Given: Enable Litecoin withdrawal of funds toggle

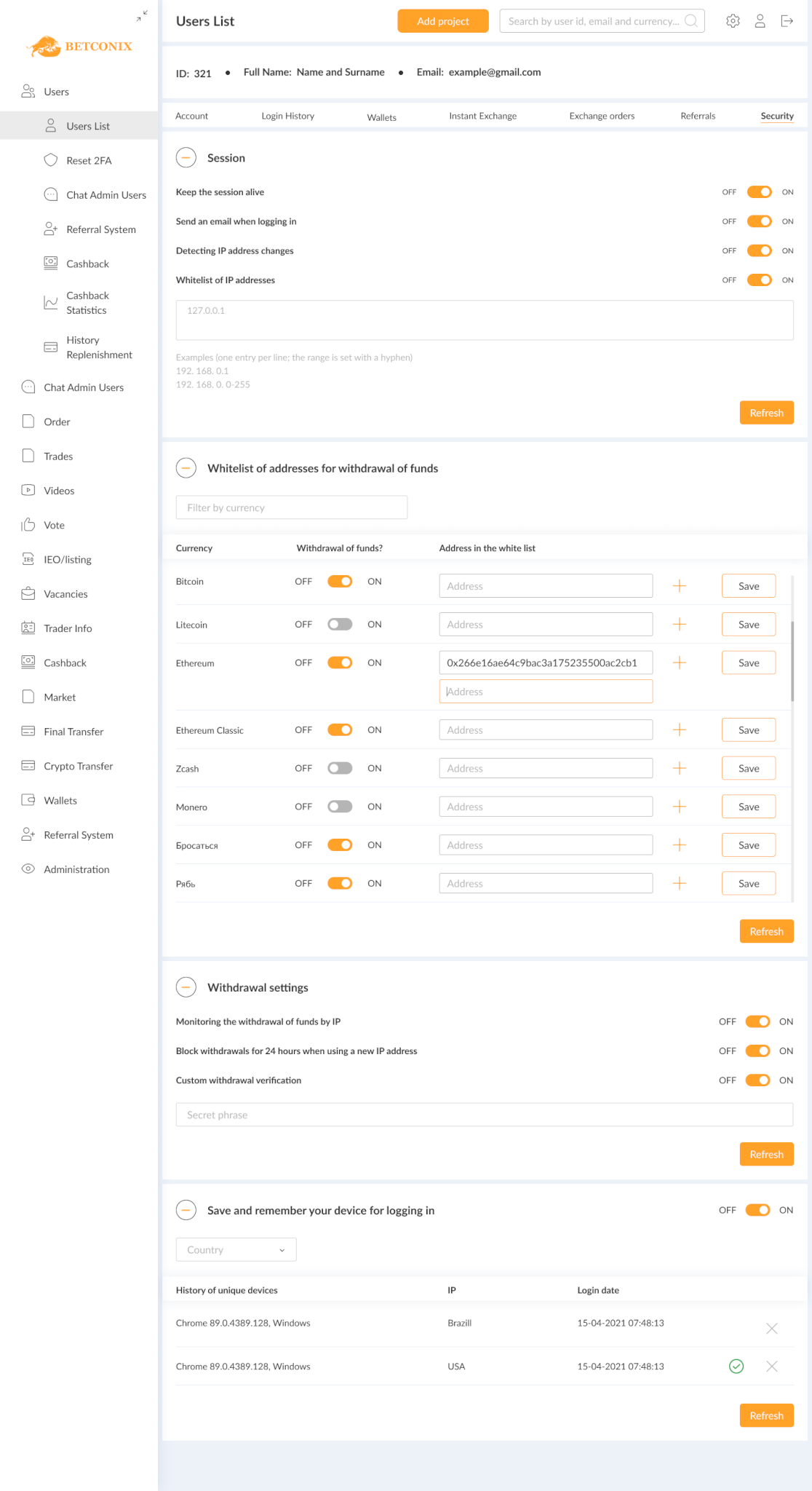Looking at the screenshot, I should [340, 625].
